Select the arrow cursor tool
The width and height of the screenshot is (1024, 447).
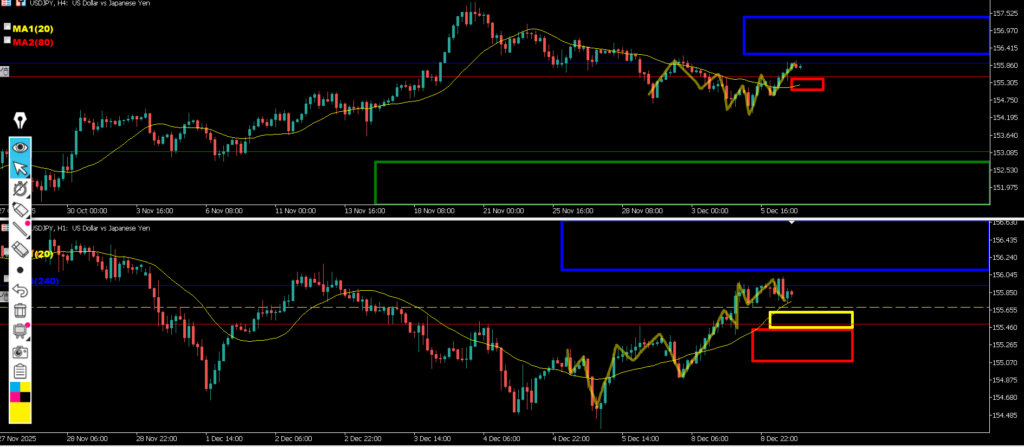pos(20,167)
